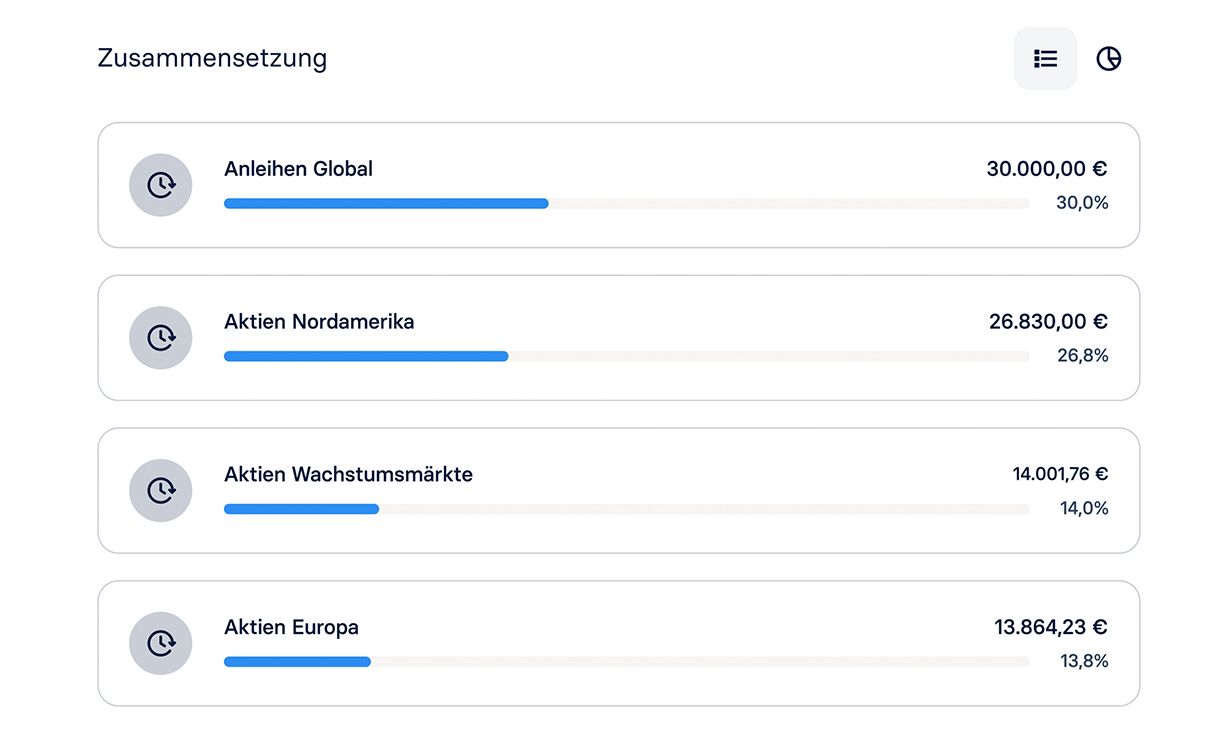Switch to list view of composition
Image resolution: width=1232 pixels, height=746 pixels.
(1045, 59)
